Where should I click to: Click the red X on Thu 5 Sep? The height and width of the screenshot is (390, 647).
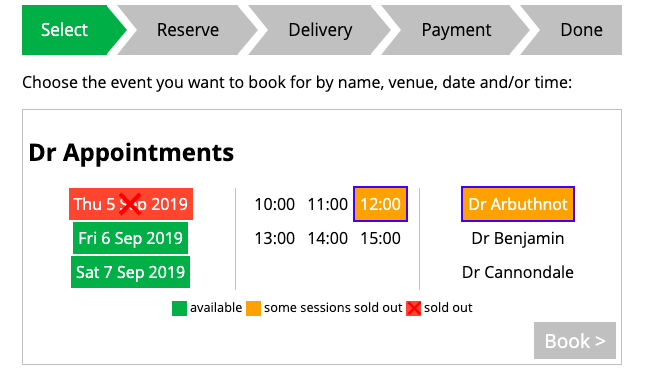tap(130, 204)
